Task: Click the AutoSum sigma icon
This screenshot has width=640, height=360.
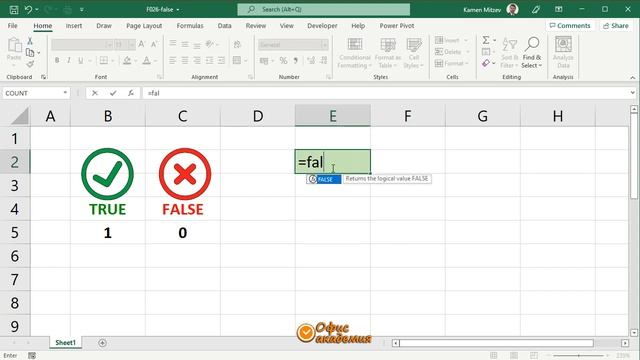Action: tap(486, 40)
